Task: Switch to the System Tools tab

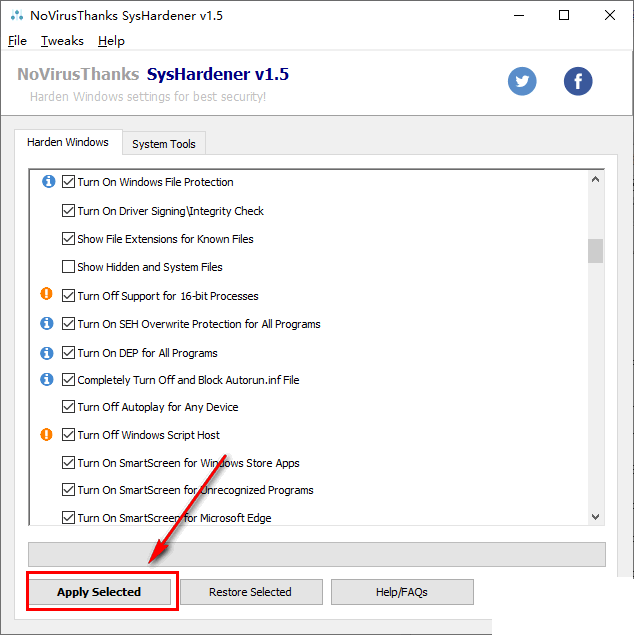Action: click(164, 144)
